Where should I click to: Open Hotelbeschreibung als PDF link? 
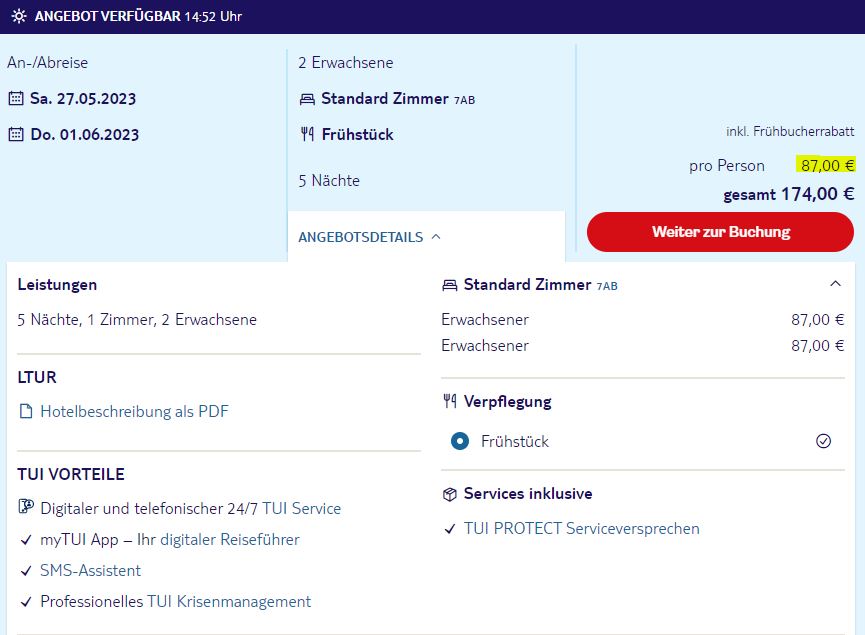tap(134, 412)
